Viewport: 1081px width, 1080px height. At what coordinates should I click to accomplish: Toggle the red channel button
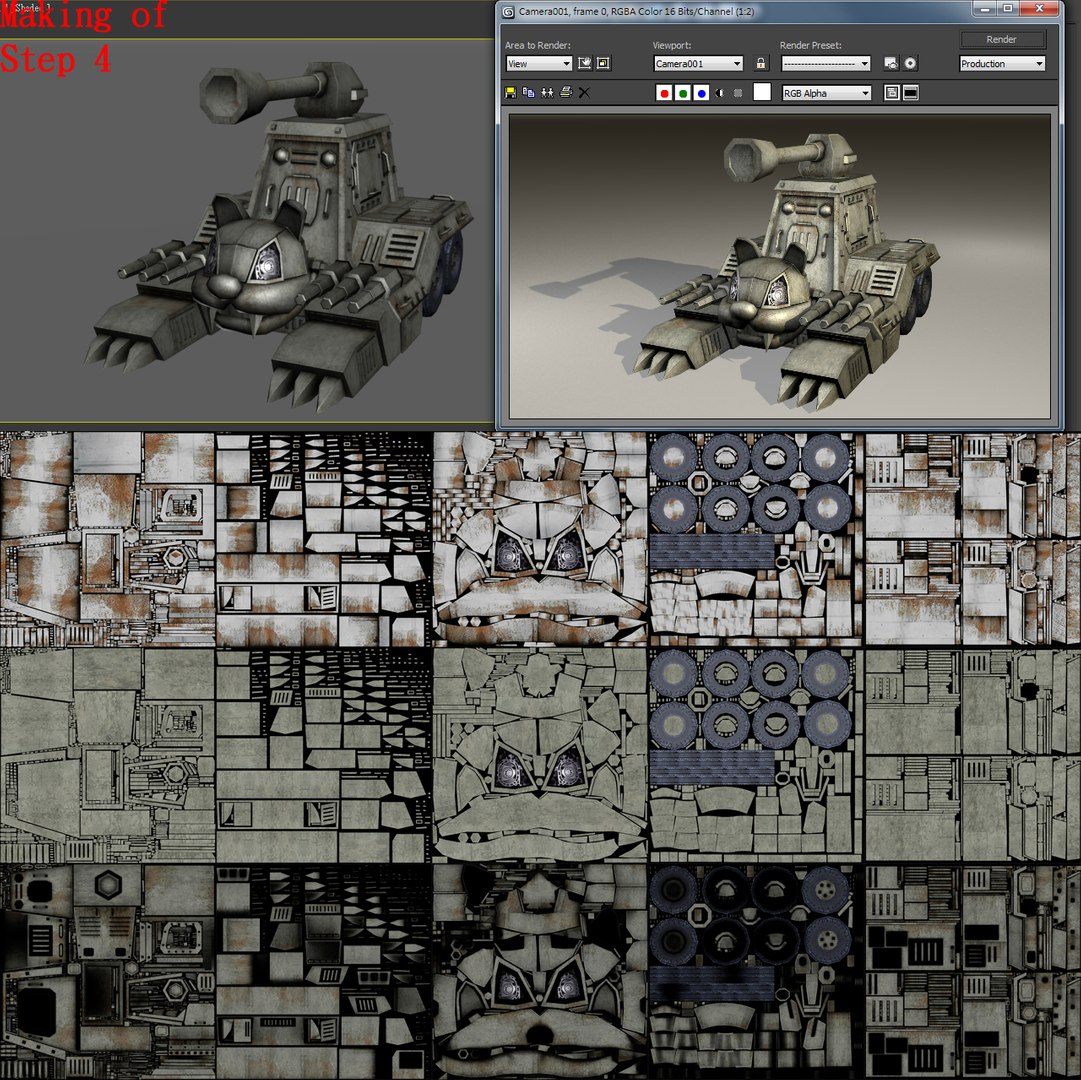point(664,93)
